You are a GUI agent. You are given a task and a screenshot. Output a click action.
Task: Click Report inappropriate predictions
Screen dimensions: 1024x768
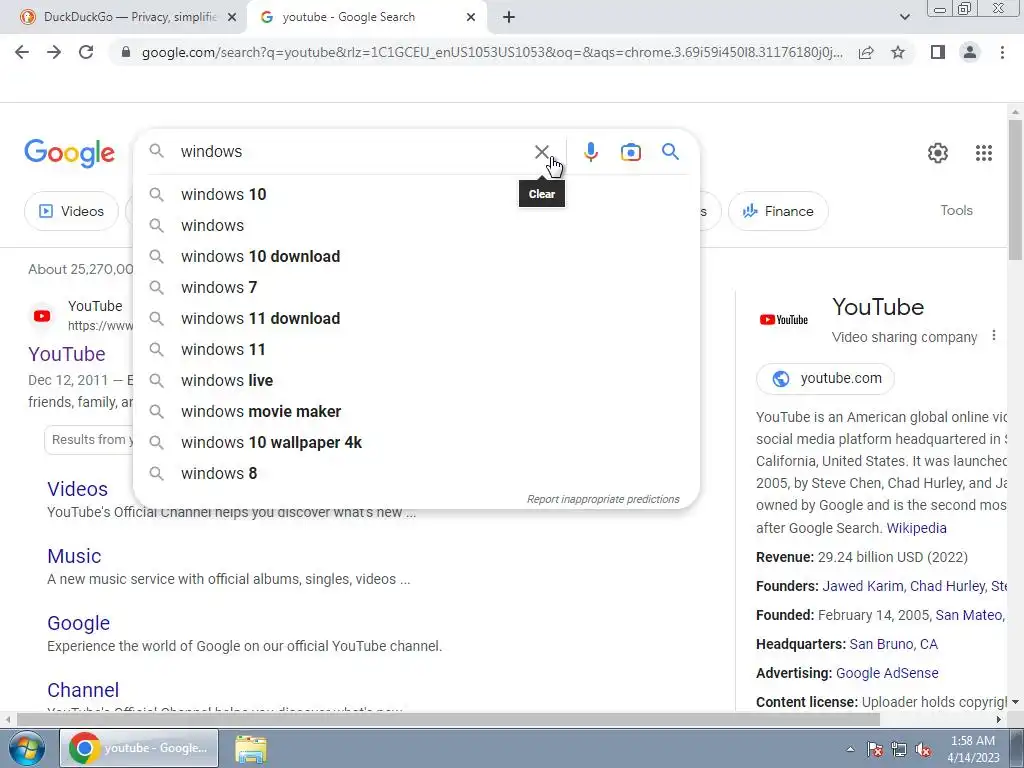coord(603,499)
